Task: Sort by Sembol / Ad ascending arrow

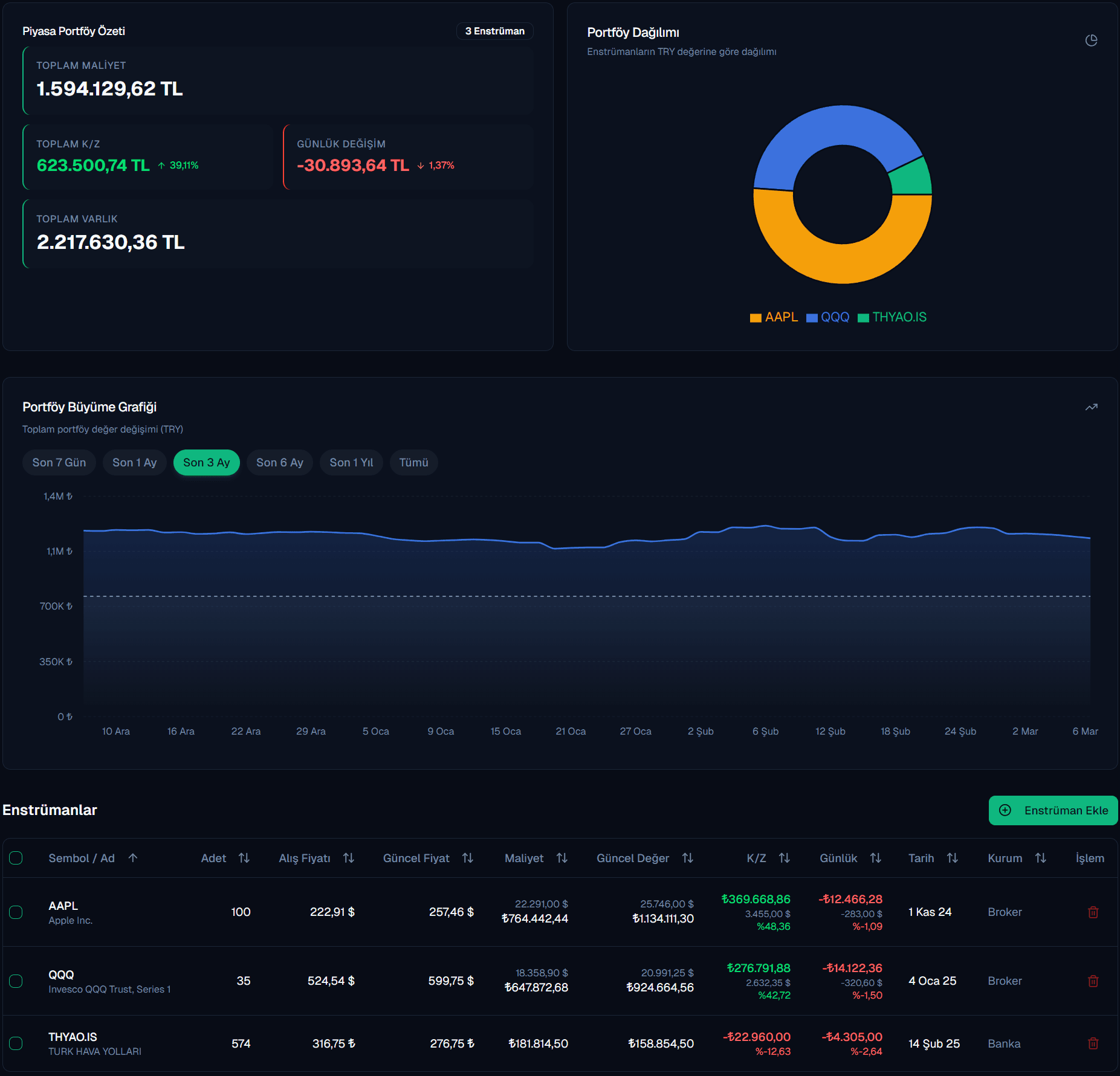Action: (133, 858)
